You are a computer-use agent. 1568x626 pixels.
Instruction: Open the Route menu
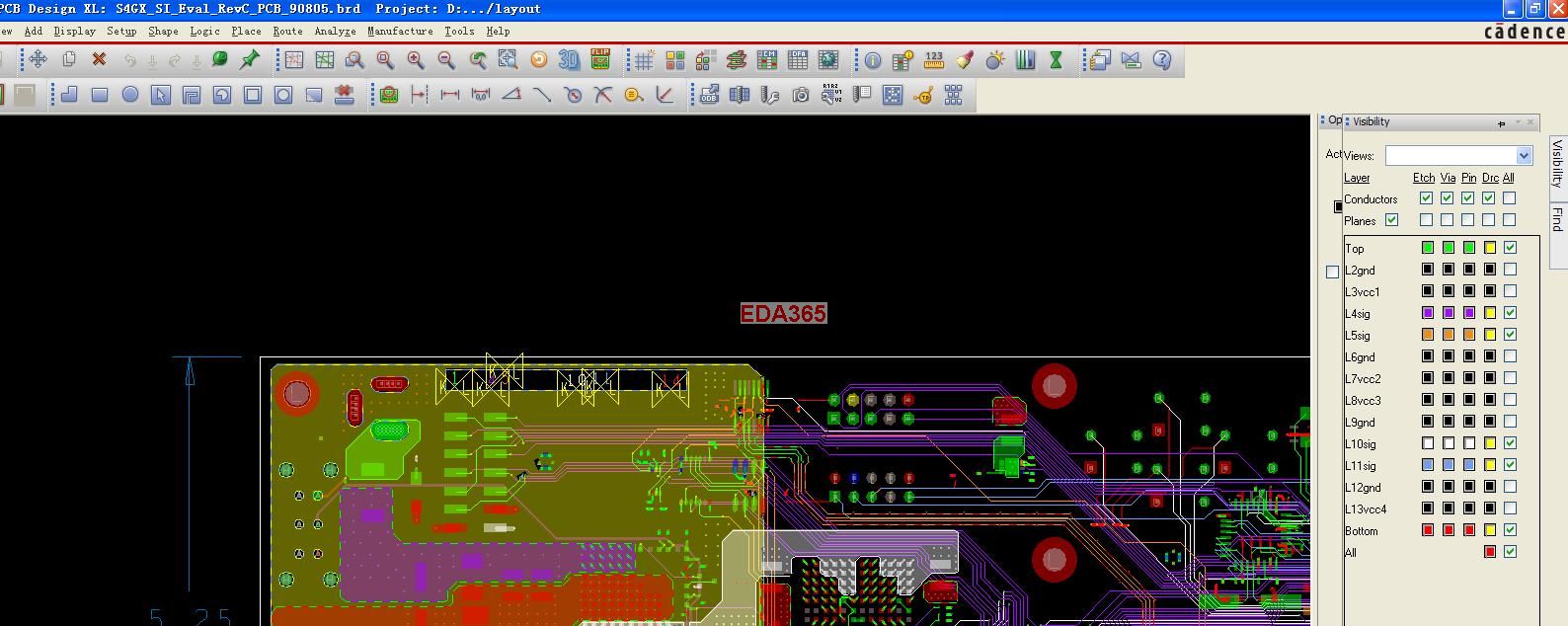[x=287, y=31]
